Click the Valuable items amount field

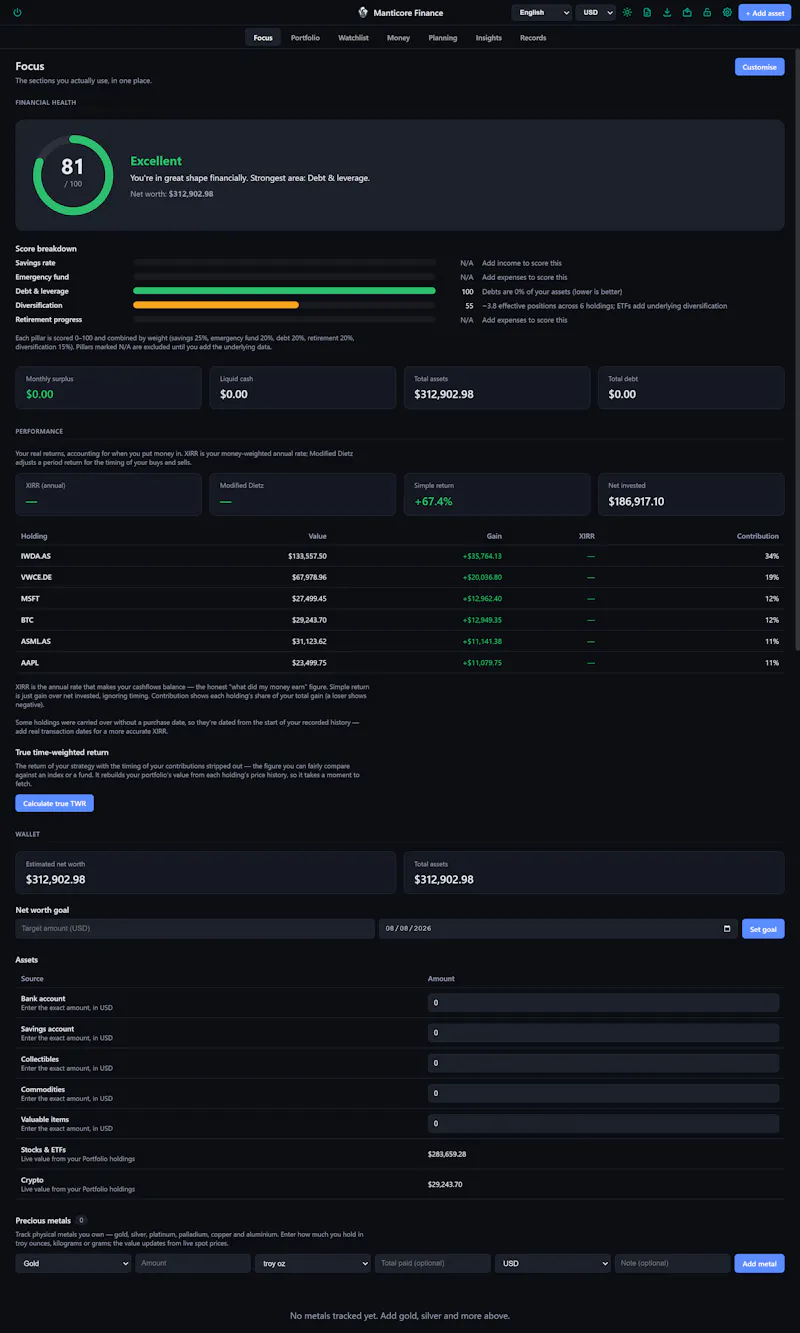(603, 1124)
